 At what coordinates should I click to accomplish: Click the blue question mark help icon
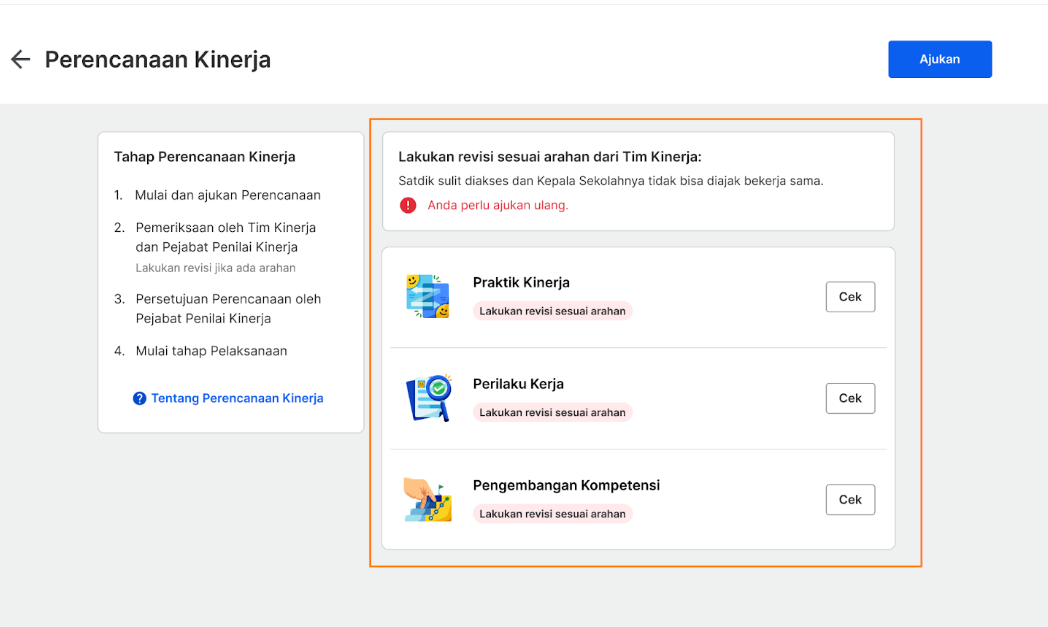click(139, 398)
